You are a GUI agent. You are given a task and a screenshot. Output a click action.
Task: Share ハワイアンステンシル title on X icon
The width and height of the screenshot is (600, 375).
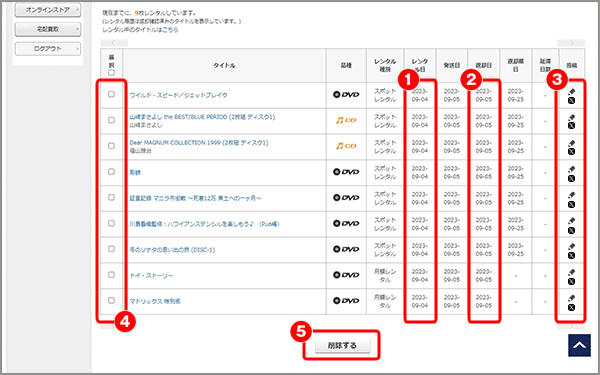pos(571,230)
